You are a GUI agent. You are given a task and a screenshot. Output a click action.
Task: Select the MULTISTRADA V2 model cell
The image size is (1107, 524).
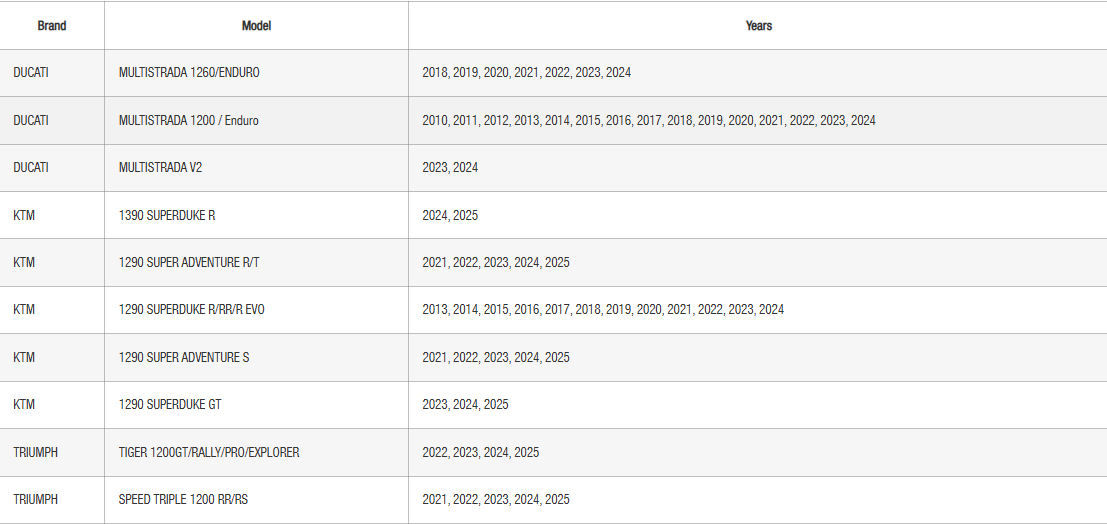tap(160, 167)
